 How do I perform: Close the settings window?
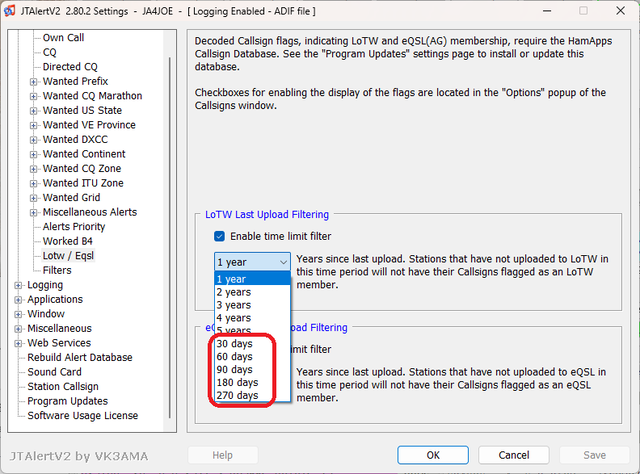click(x=620, y=11)
